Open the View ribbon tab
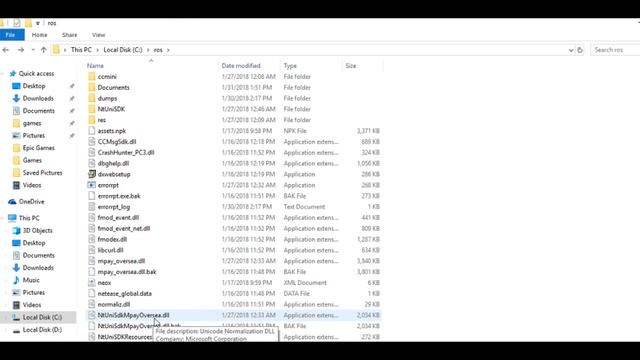The width and height of the screenshot is (640, 360). [x=98, y=35]
